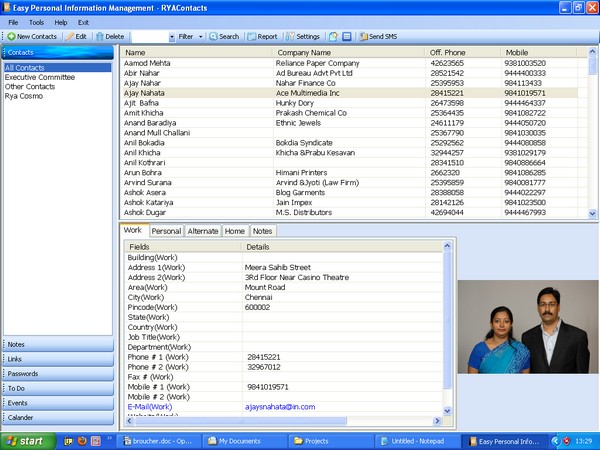Viewport: 600px width, 450px height.
Task: Select contact Arvind Surana
Action: (x=147, y=183)
